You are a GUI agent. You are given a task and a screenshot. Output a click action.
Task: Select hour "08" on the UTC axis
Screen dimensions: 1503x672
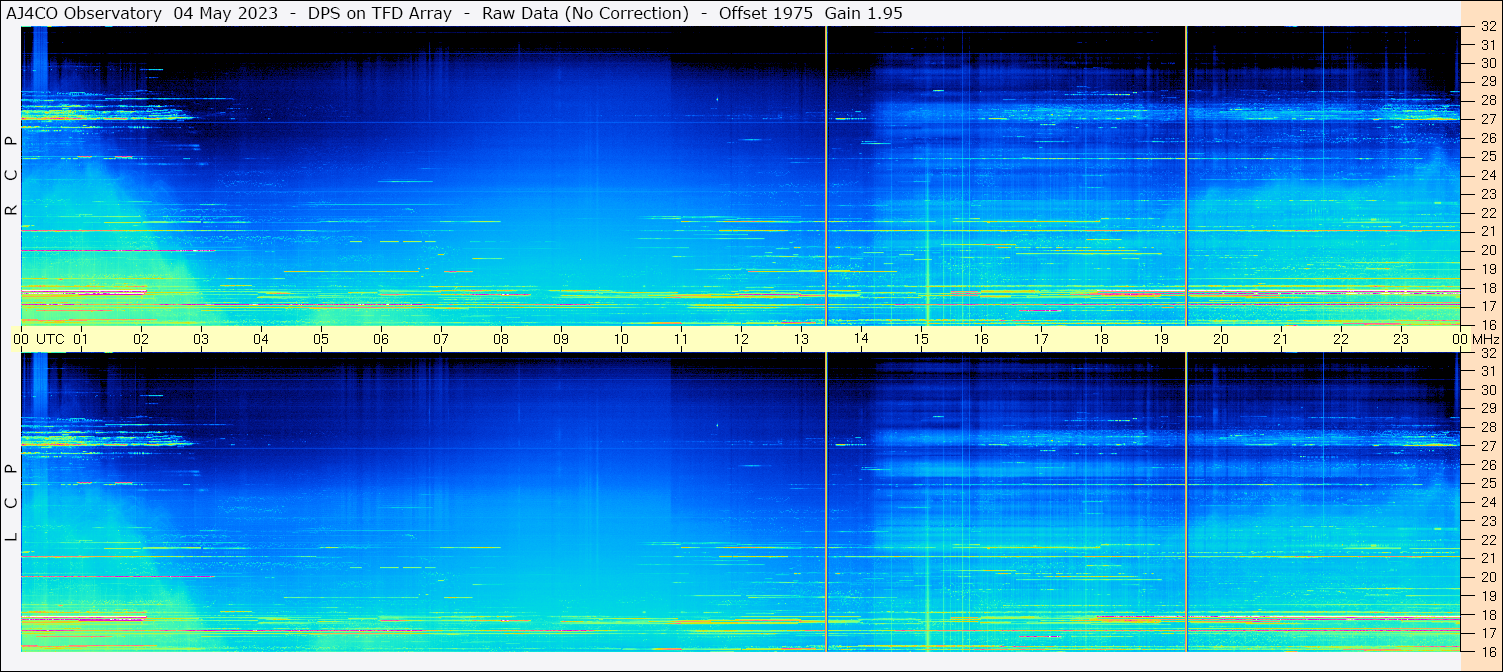tap(501, 339)
